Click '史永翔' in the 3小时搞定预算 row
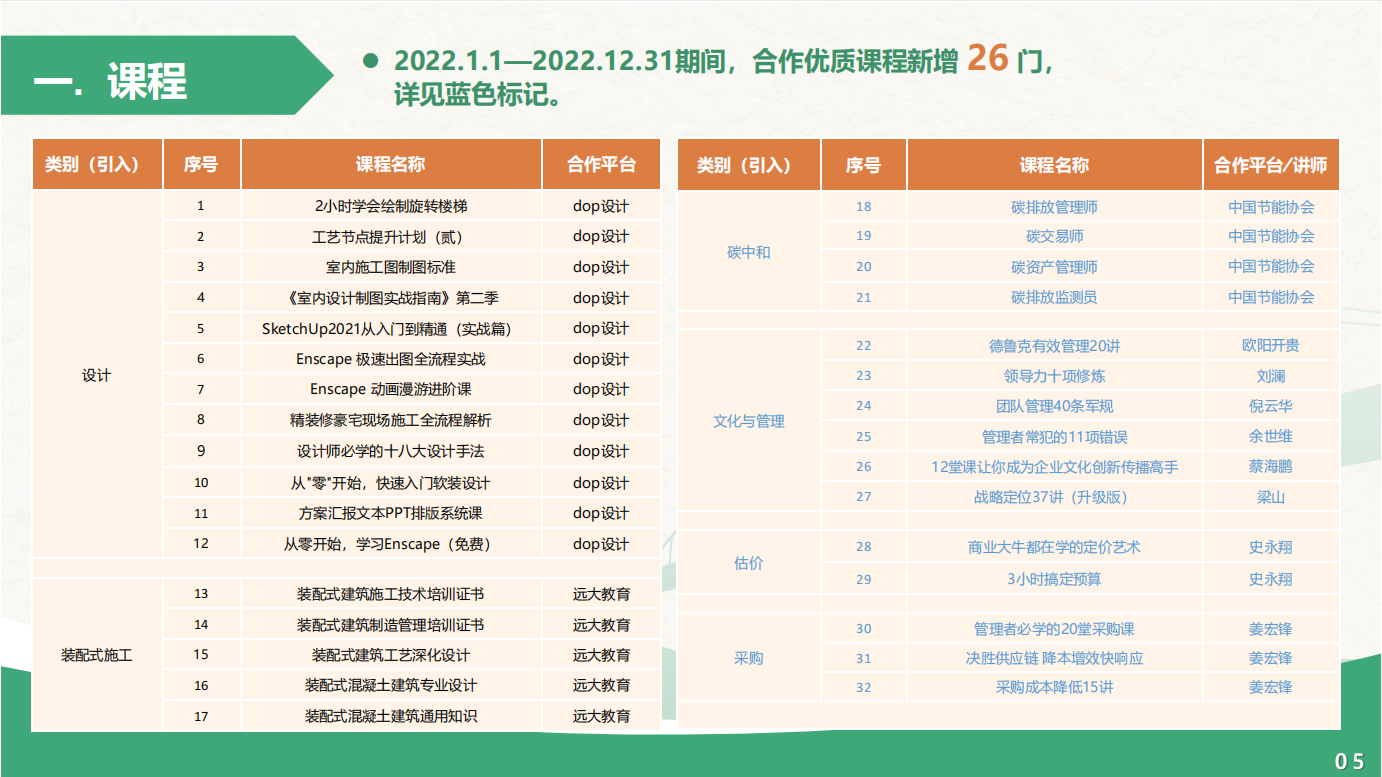 click(1271, 579)
